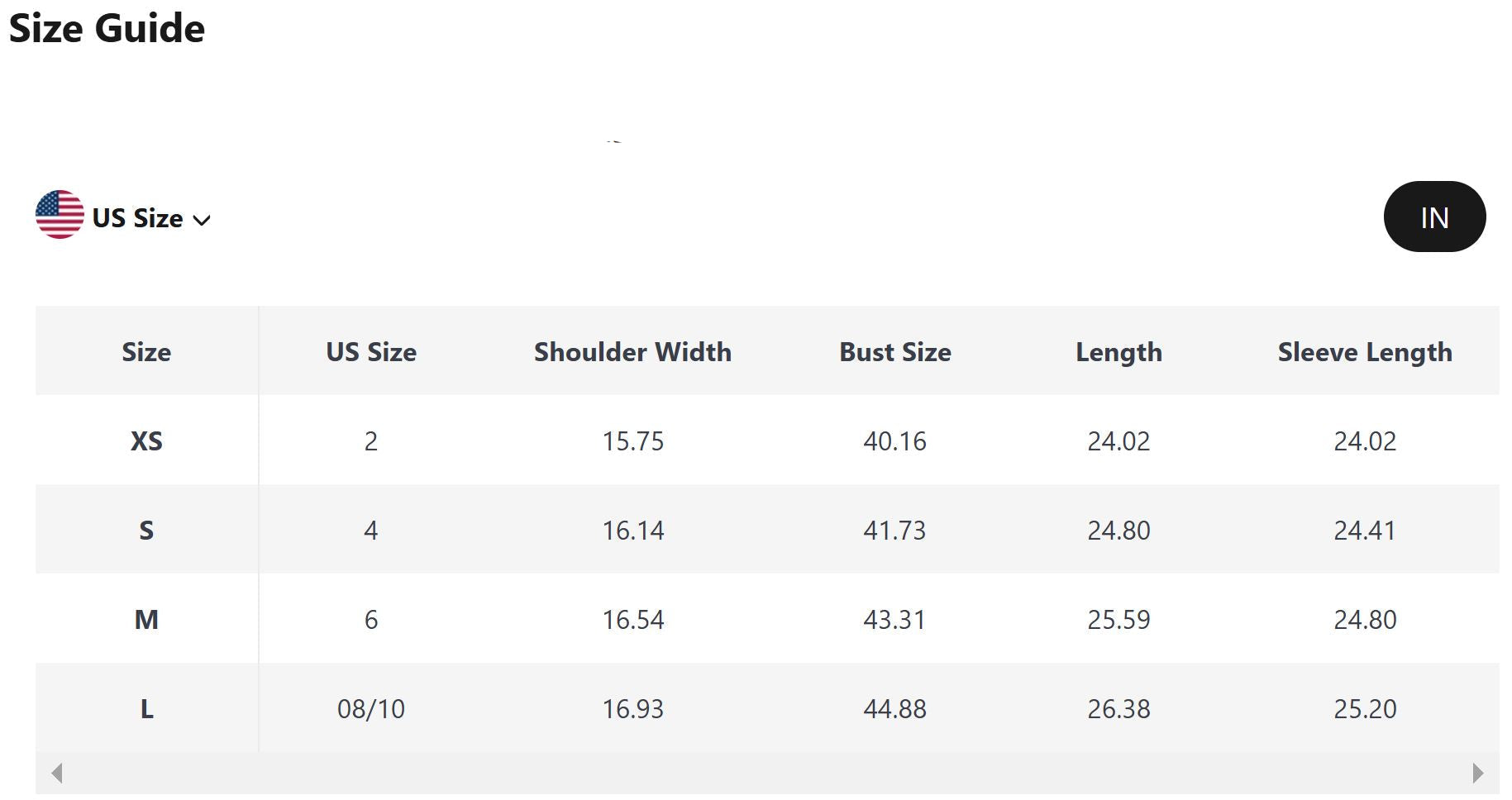
Task: Select the US Size column header
Action: (x=371, y=352)
